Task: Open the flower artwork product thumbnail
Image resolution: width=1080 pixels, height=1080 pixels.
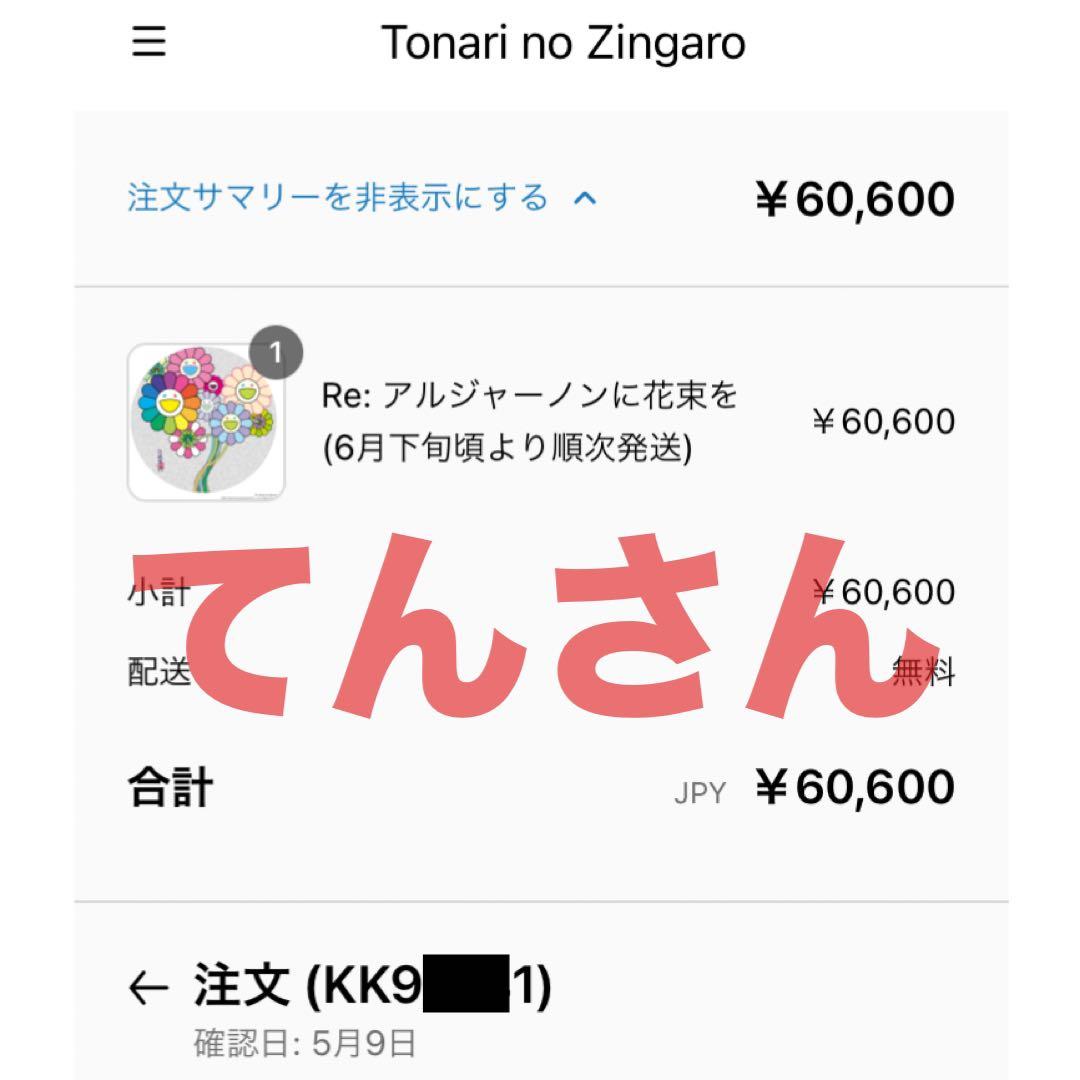Action: 207,422
